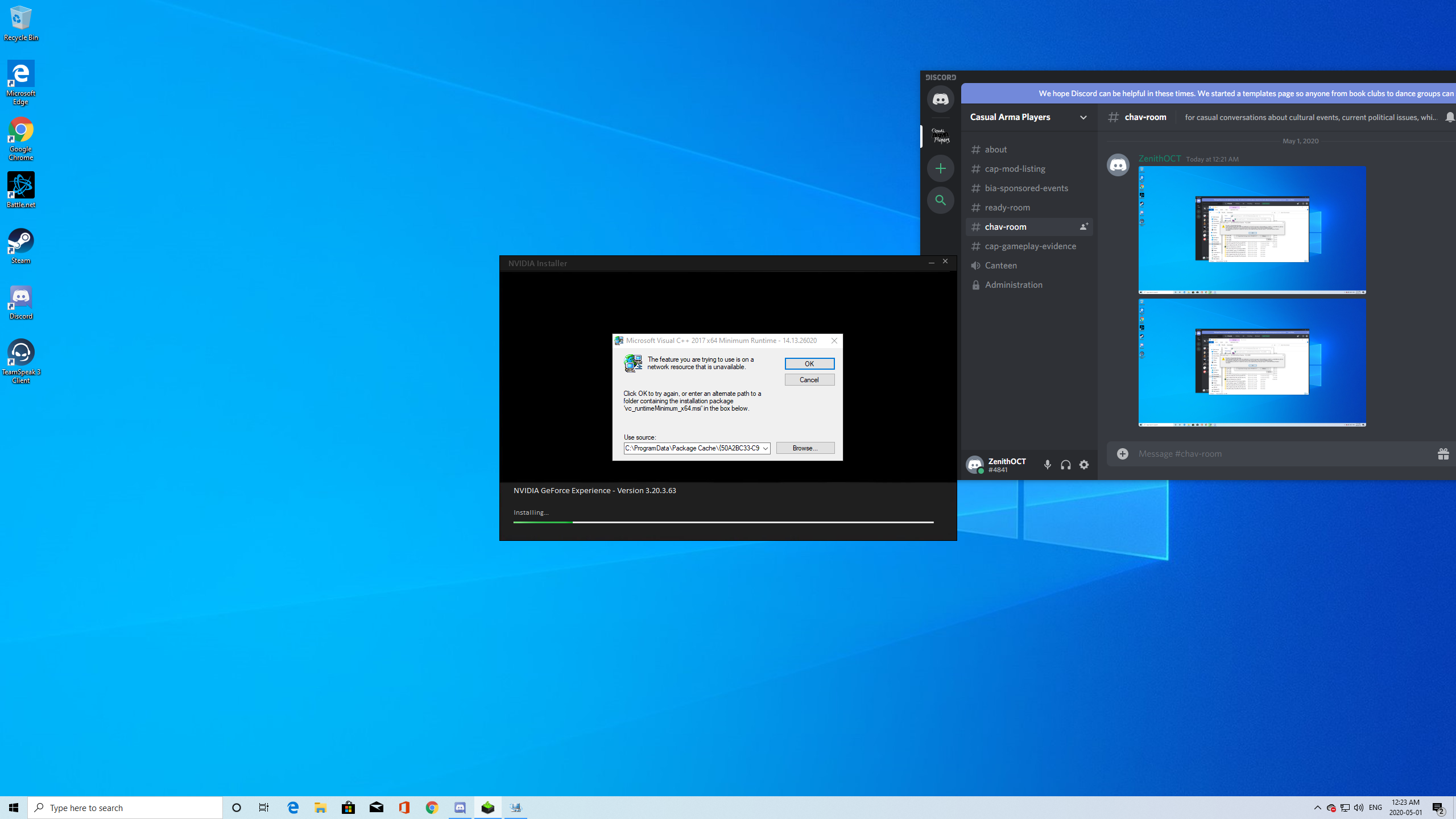Expand the Casual Arma Players server dropdown

pyautogui.click(x=1083, y=117)
